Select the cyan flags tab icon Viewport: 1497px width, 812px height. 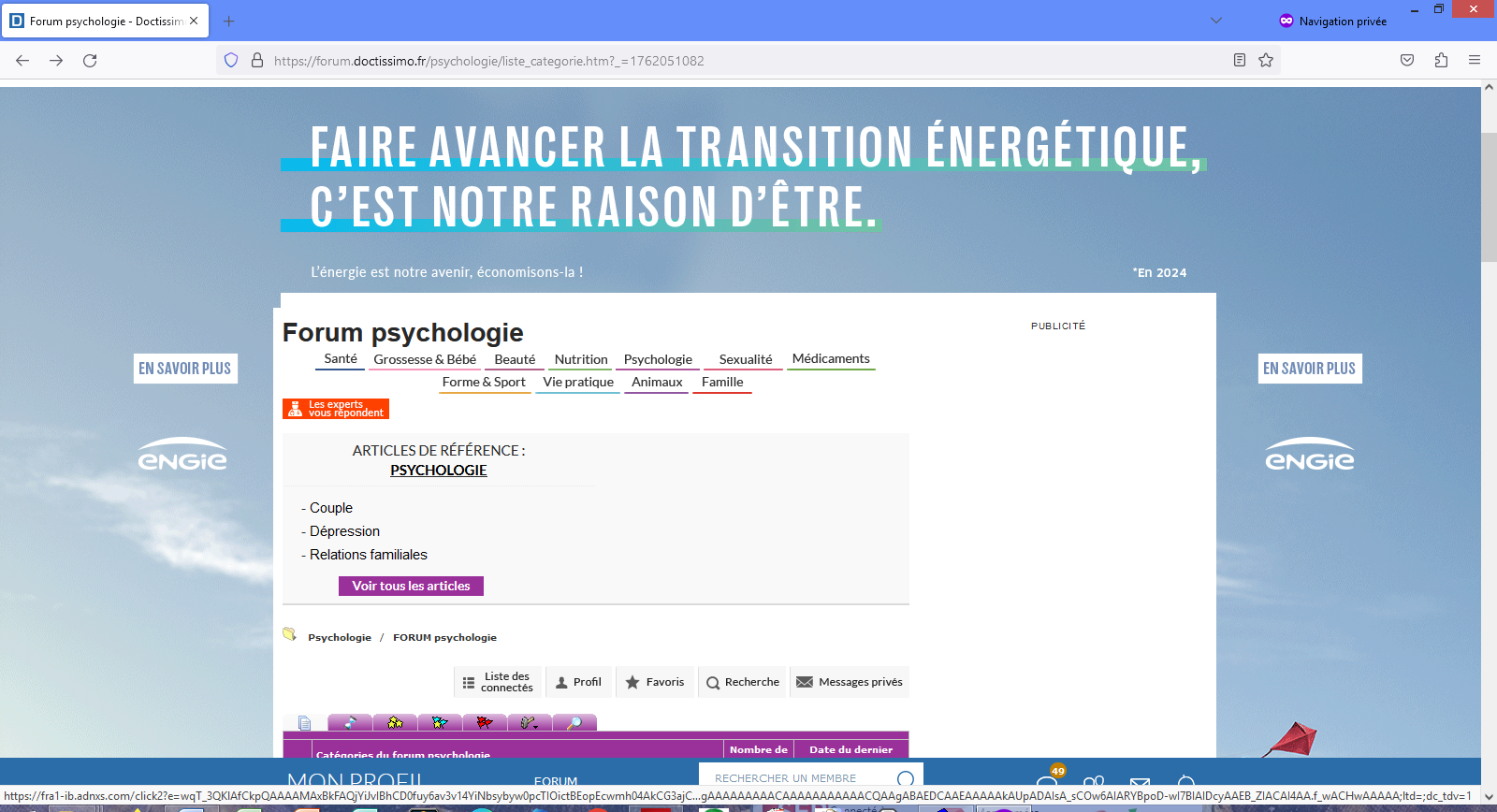tap(440, 722)
